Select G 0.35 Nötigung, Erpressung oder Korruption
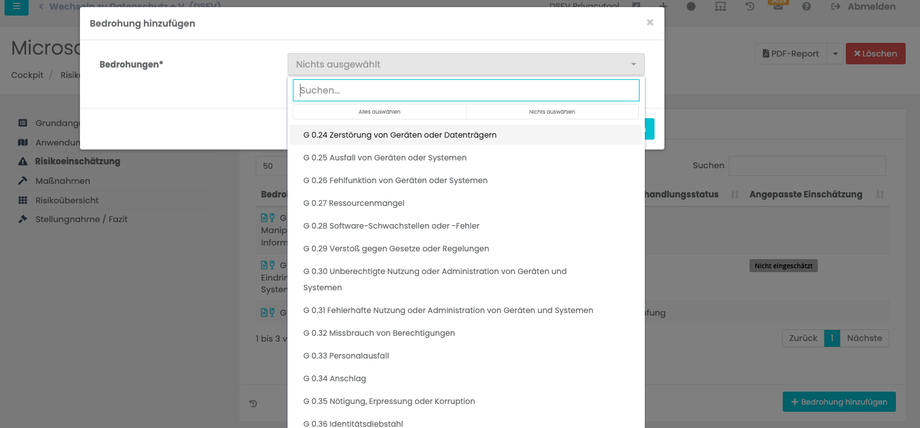 [x=466, y=402]
